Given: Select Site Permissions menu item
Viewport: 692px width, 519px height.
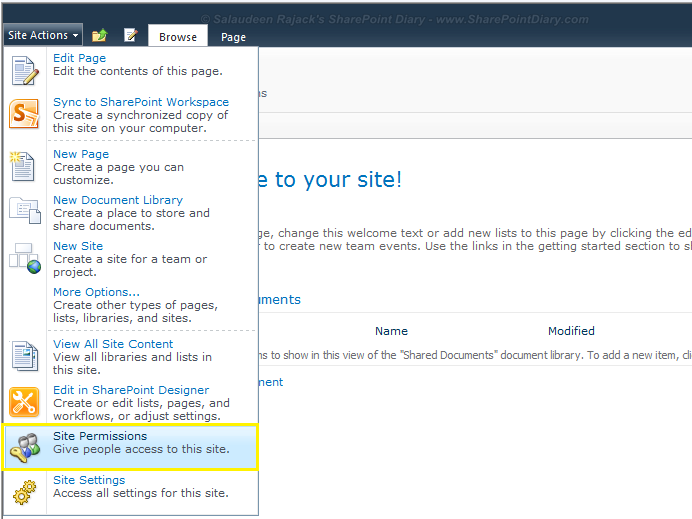Looking at the screenshot, I should [131, 447].
